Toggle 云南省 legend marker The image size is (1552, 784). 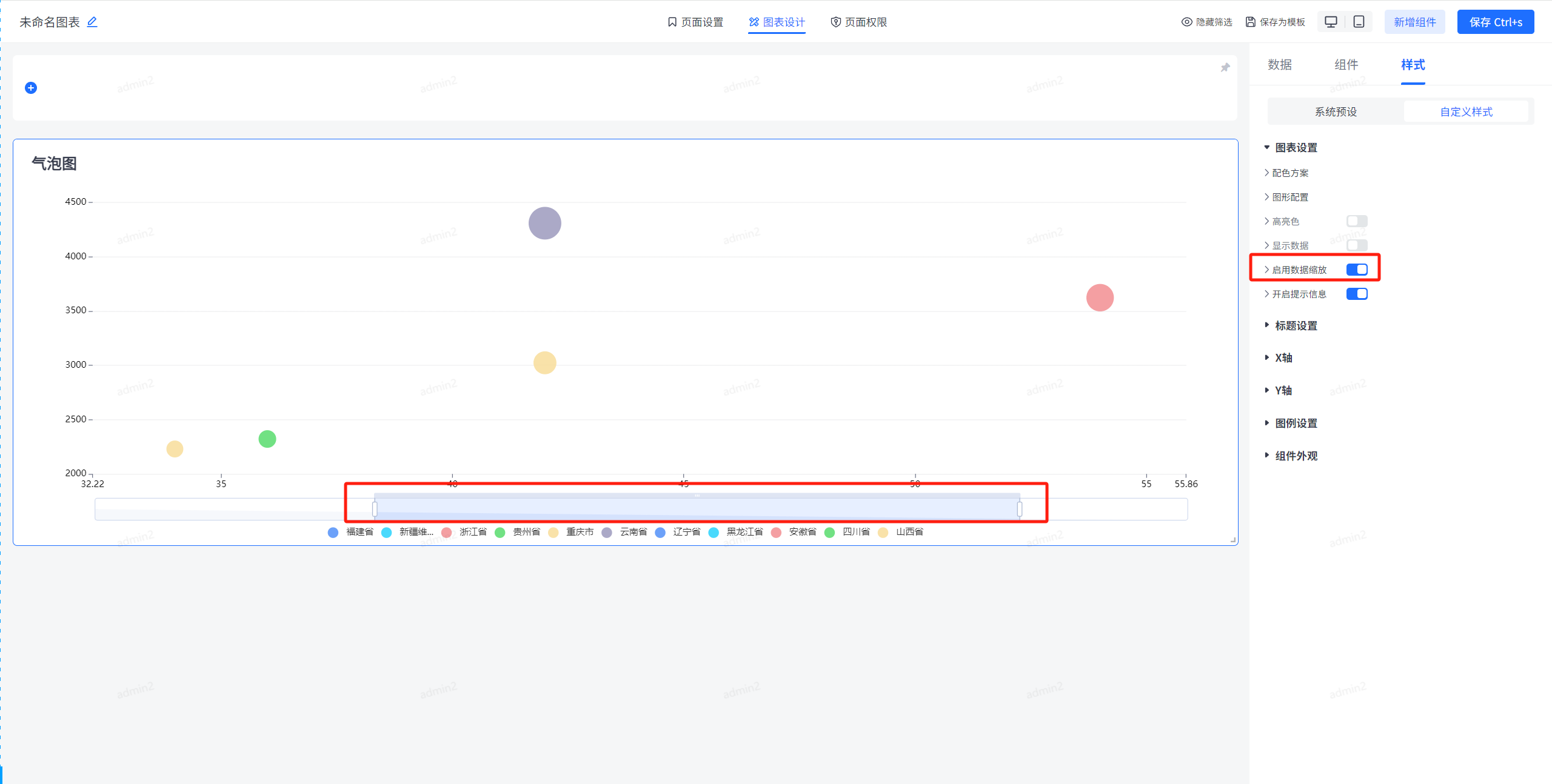pyautogui.click(x=607, y=532)
